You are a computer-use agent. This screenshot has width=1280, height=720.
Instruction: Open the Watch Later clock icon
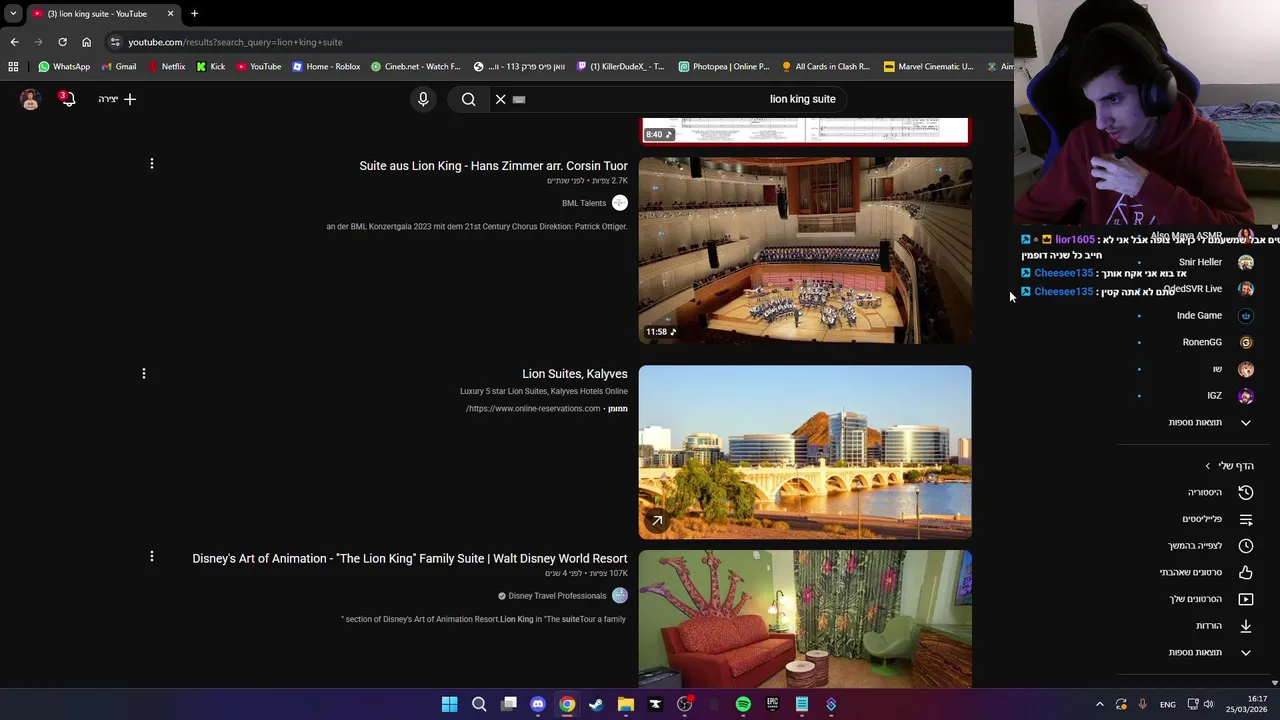click(x=1245, y=546)
